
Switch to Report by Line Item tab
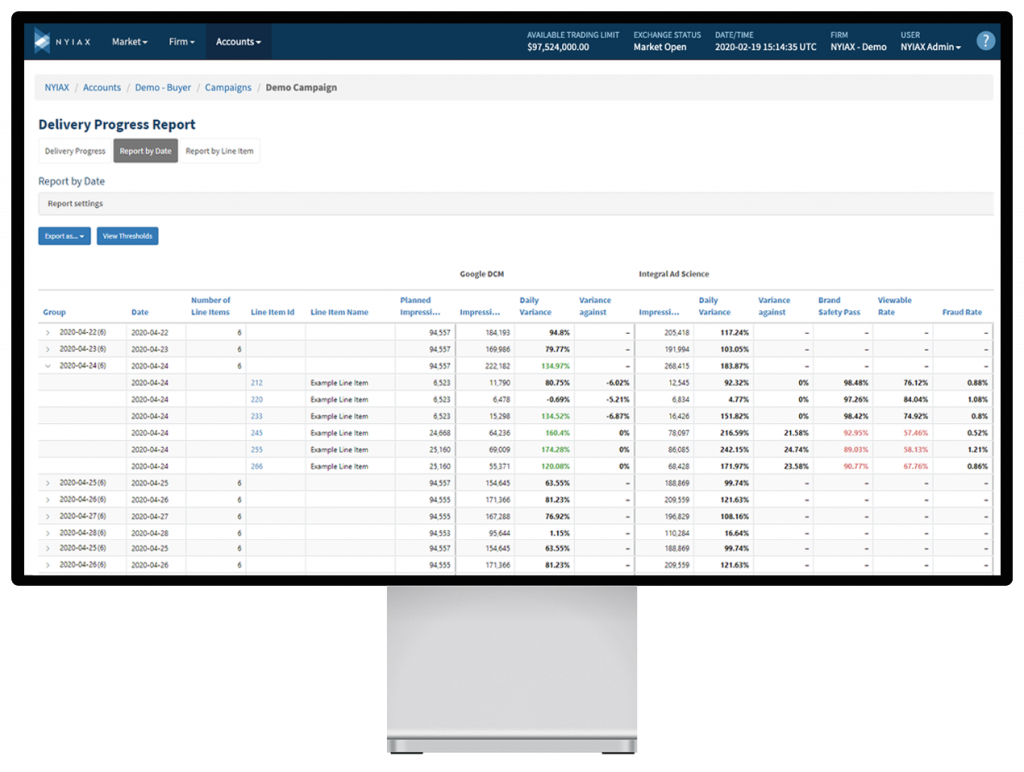(x=219, y=151)
